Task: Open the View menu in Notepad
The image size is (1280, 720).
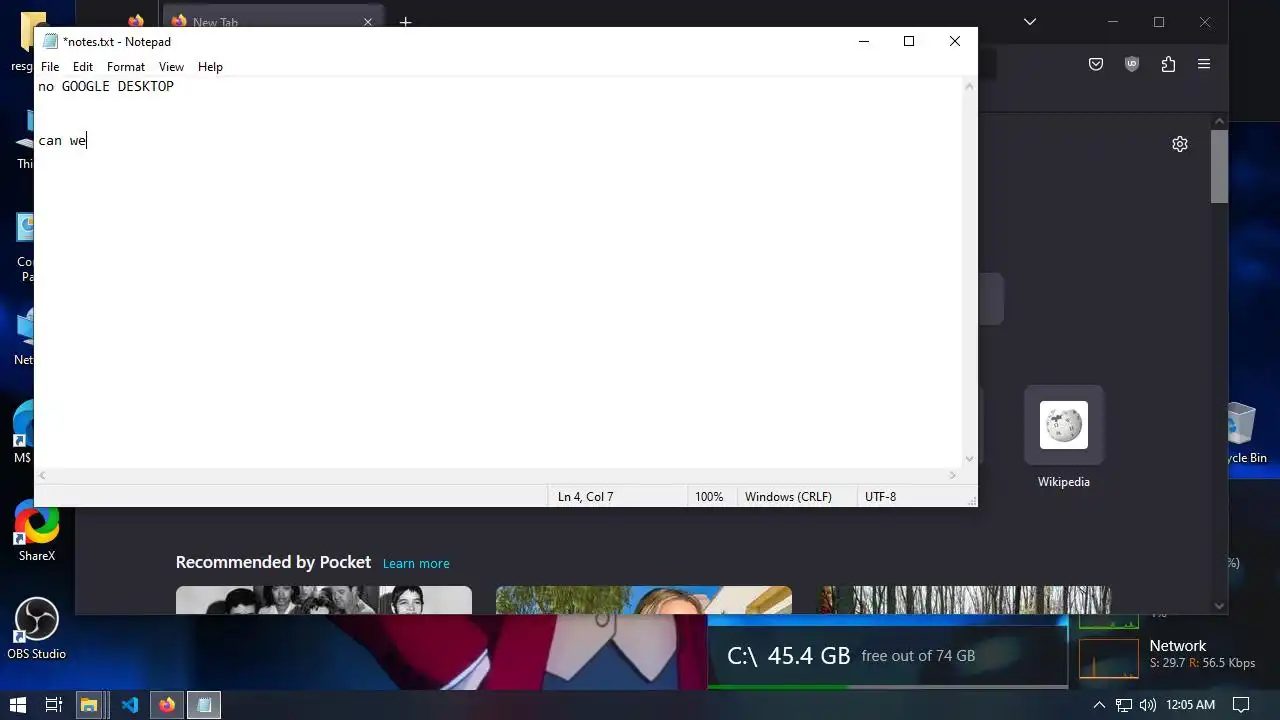Action: coord(171,67)
